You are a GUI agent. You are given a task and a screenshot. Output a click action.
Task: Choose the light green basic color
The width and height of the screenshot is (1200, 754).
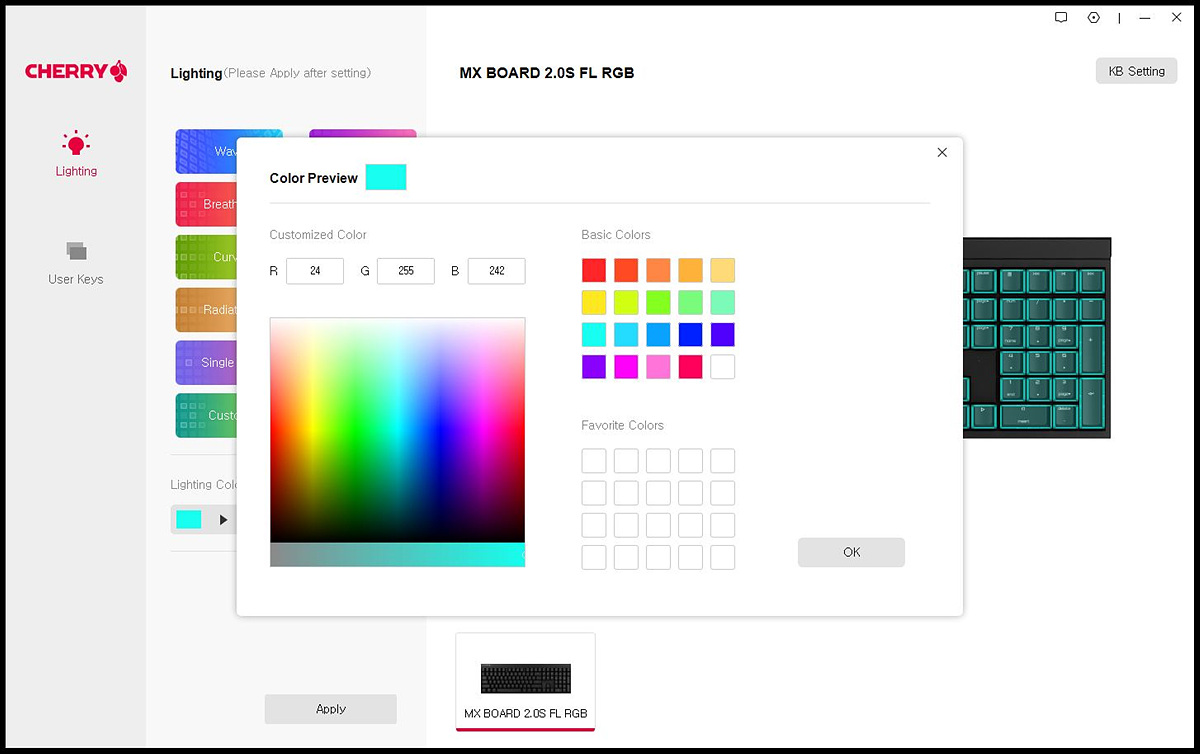(690, 302)
